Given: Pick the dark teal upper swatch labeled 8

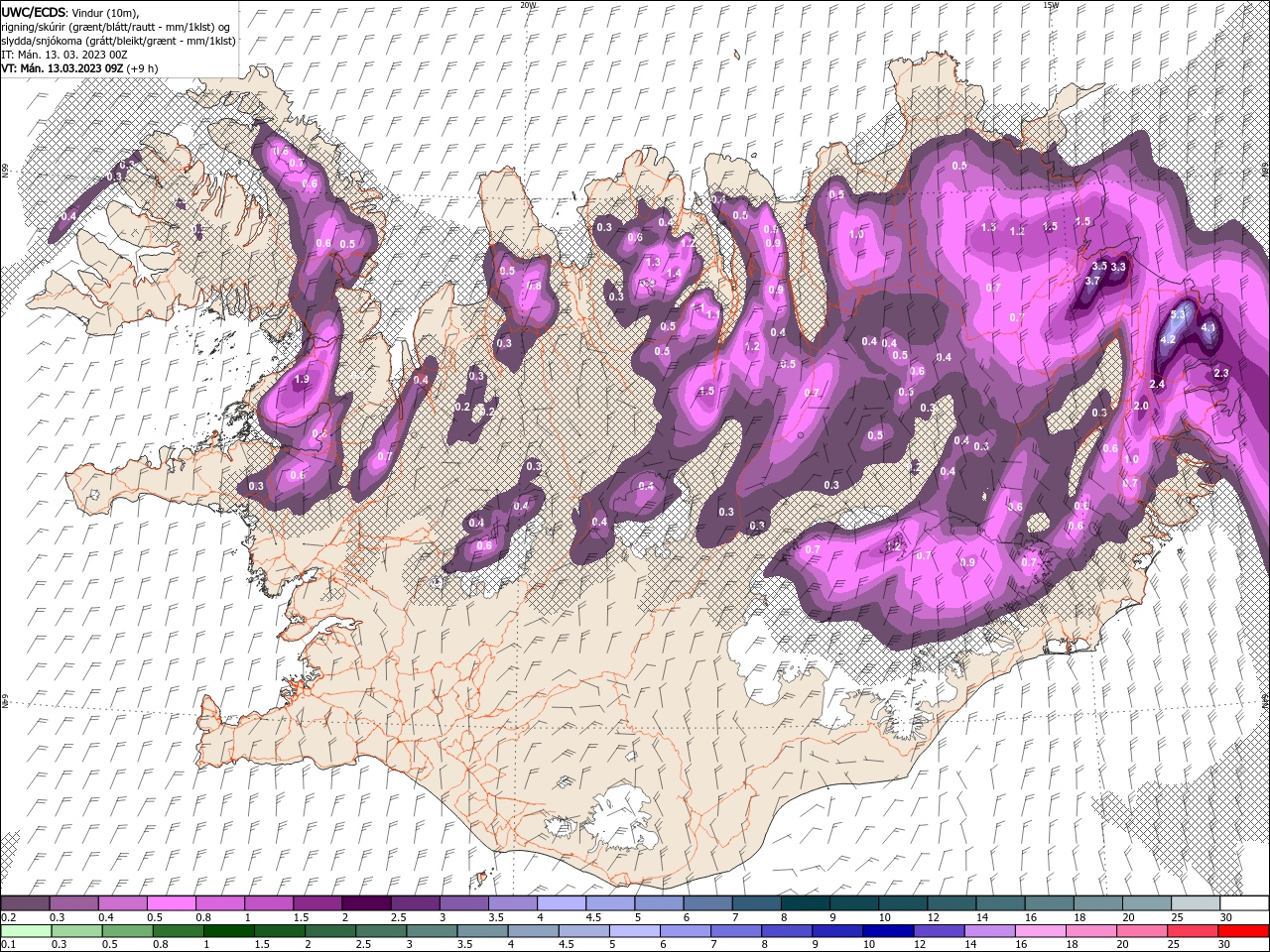Looking at the screenshot, I should click(x=806, y=903).
